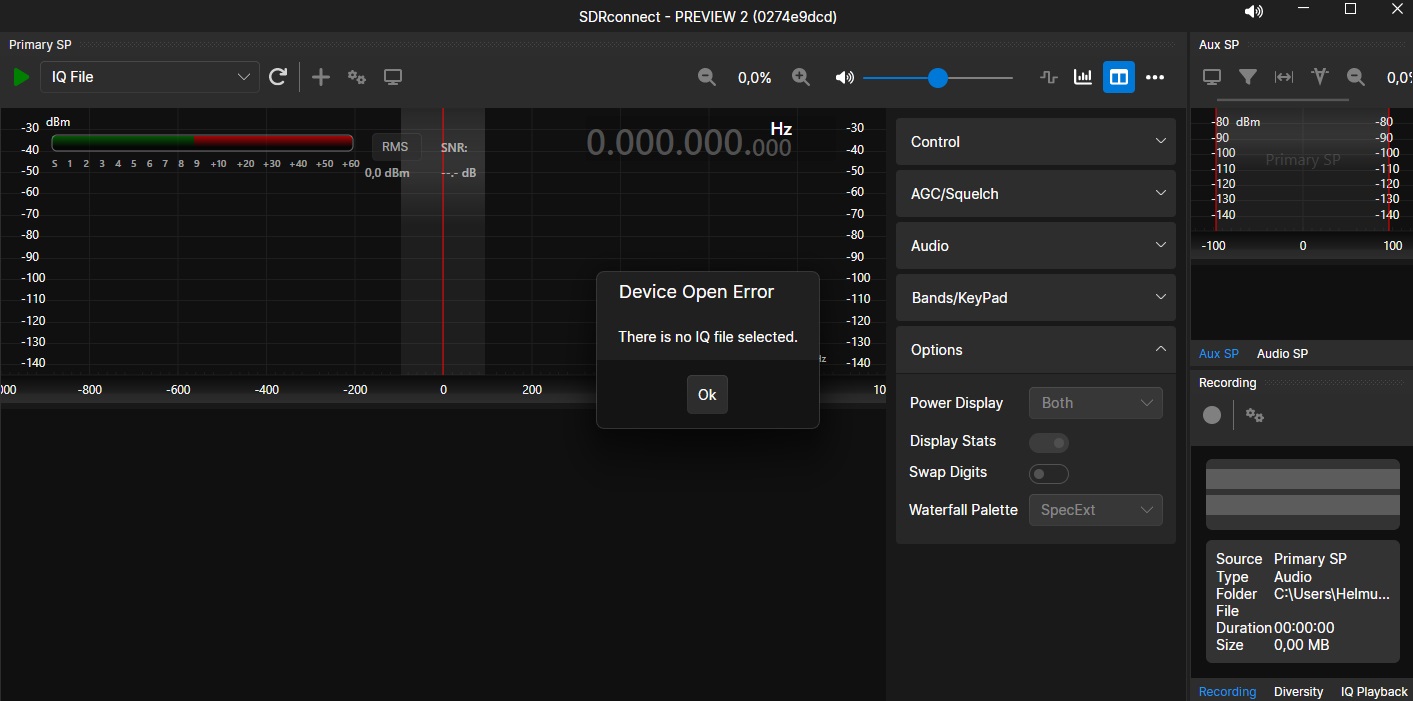Expand the Control section

pos(1036,142)
